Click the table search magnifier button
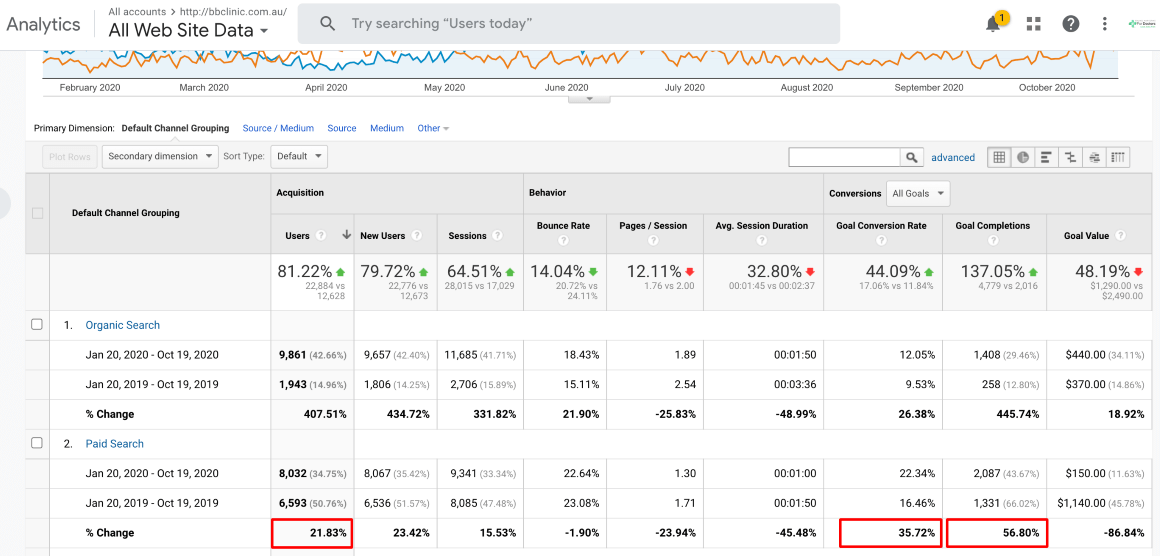1160x556 pixels. [x=912, y=157]
